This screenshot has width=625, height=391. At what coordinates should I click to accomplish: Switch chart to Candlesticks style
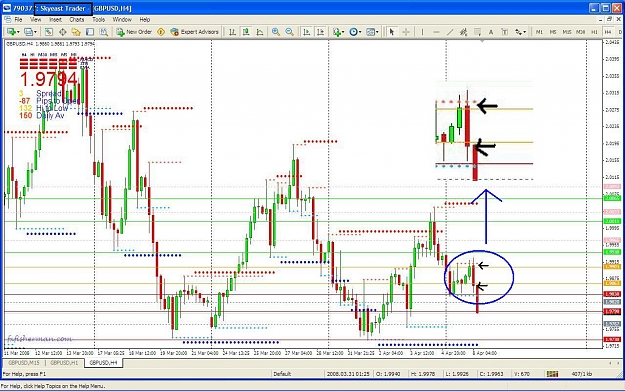(246, 32)
